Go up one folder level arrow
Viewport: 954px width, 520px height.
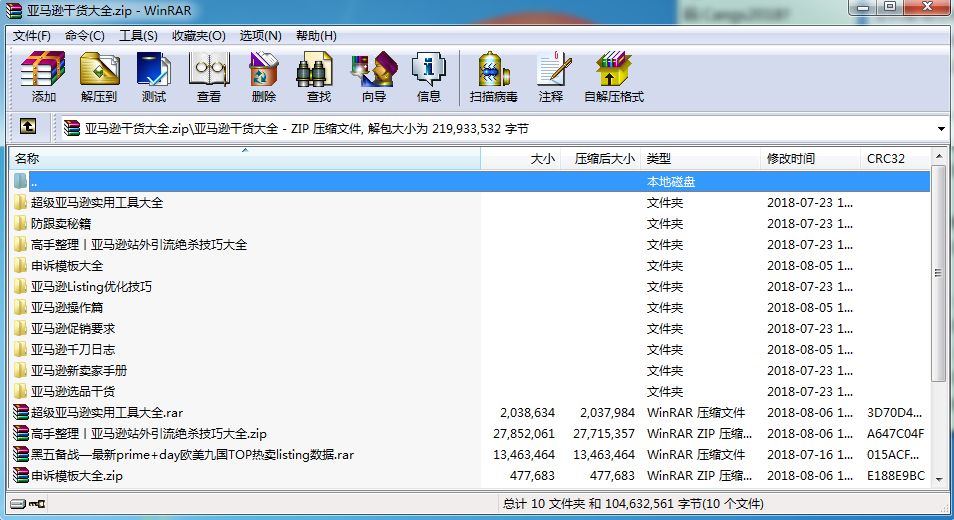click(27, 127)
